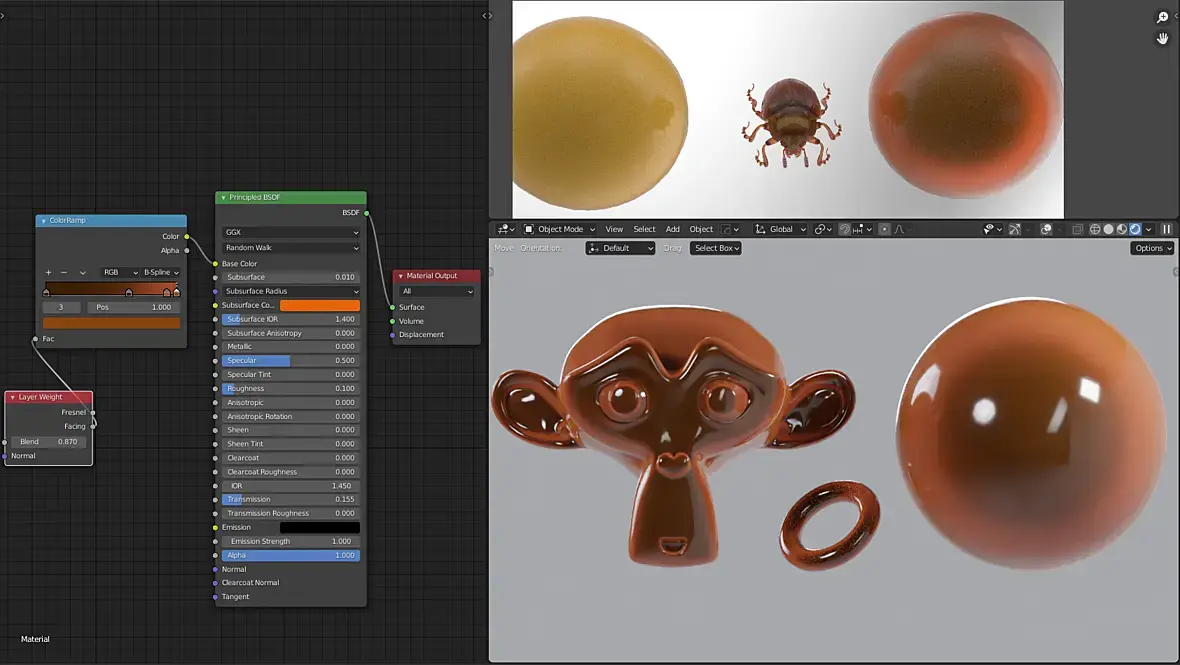Click the pause render preview icon
The height and width of the screenshot is (665, 1180).
(x=1166, y=229)
